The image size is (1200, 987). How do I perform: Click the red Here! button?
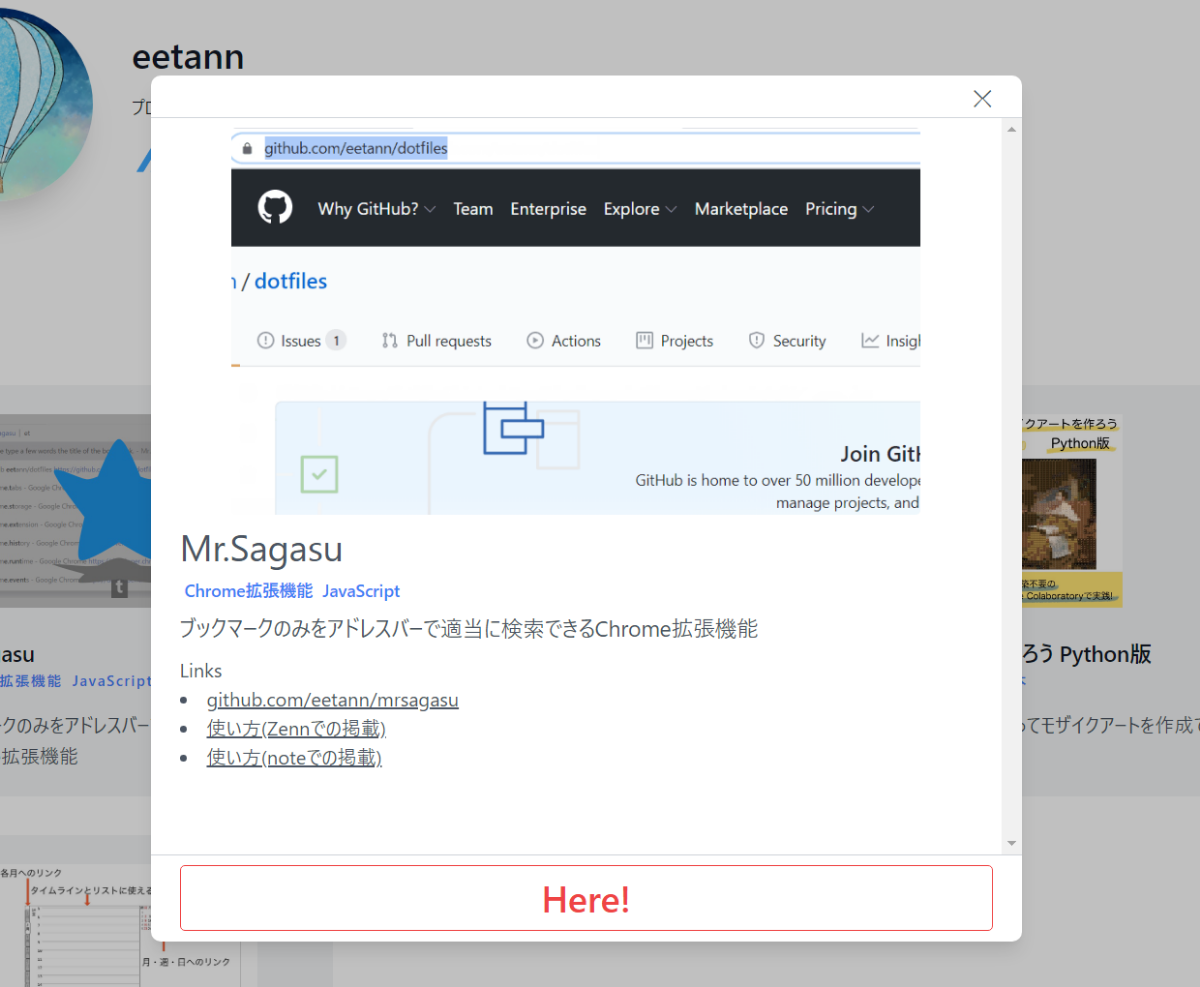(586, 898)
